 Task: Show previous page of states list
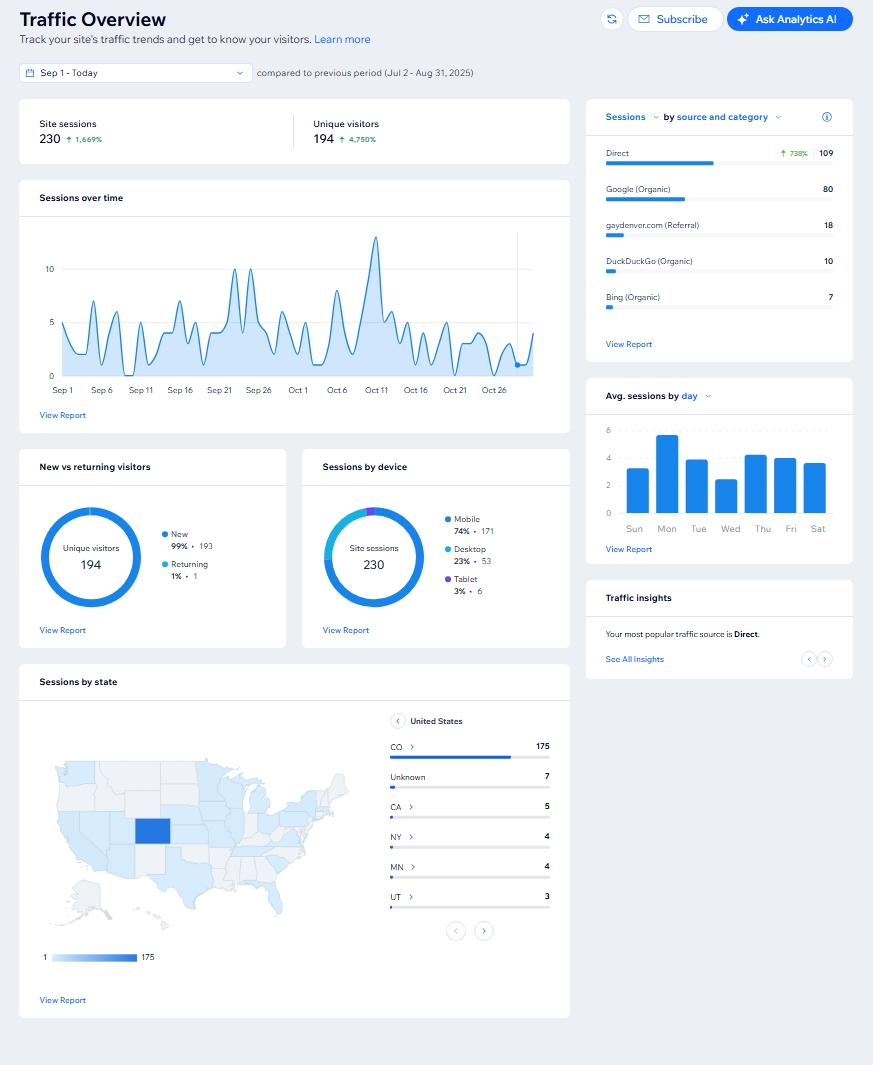pos(456,931)
